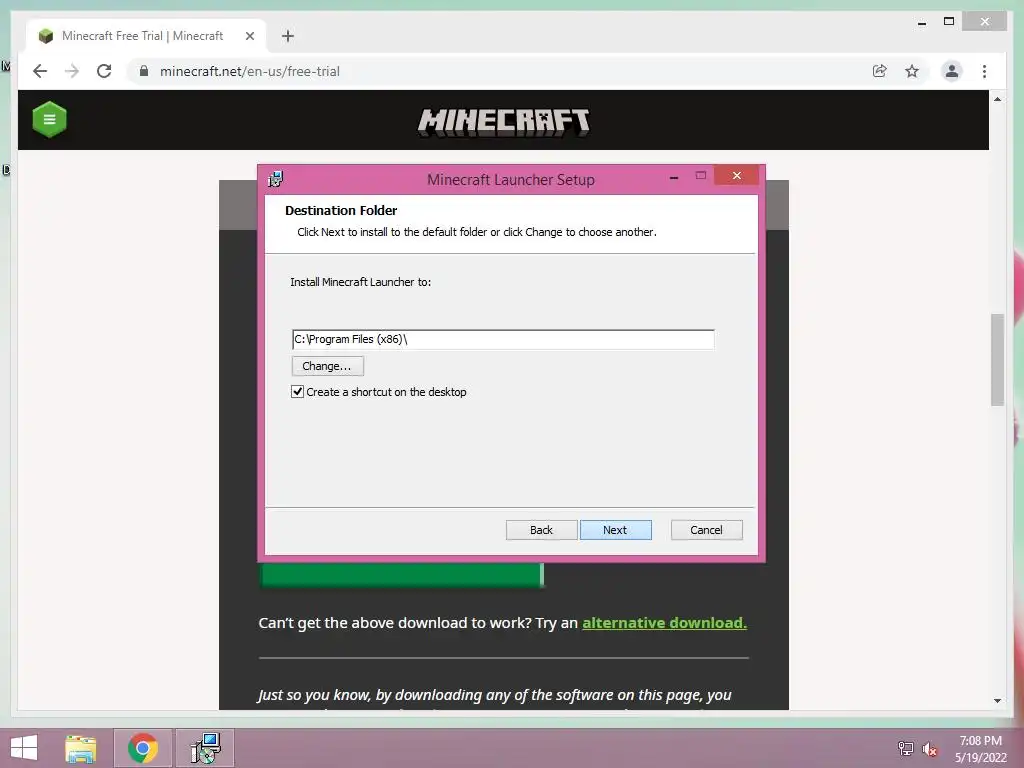Cancel the Minecraft Launcher Setup

point(707,530)
